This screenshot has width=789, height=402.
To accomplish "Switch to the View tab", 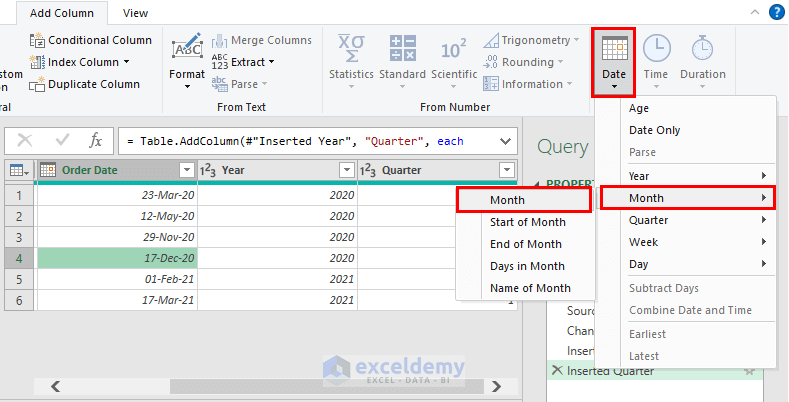I will (135, 13).
